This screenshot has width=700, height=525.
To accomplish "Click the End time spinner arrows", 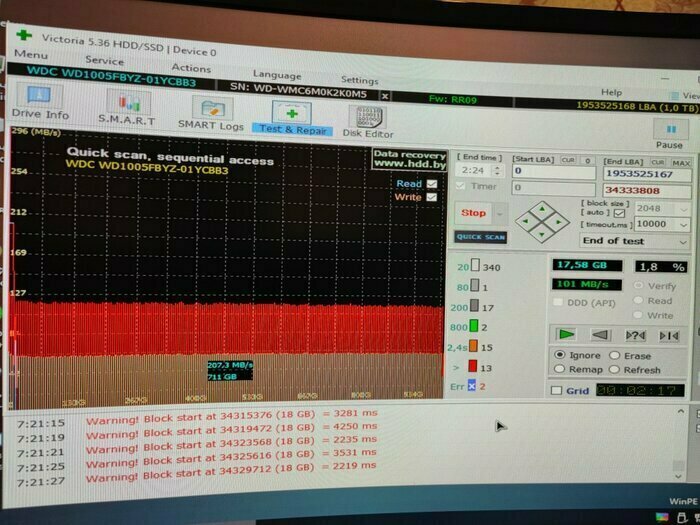I will click(498, 170).
